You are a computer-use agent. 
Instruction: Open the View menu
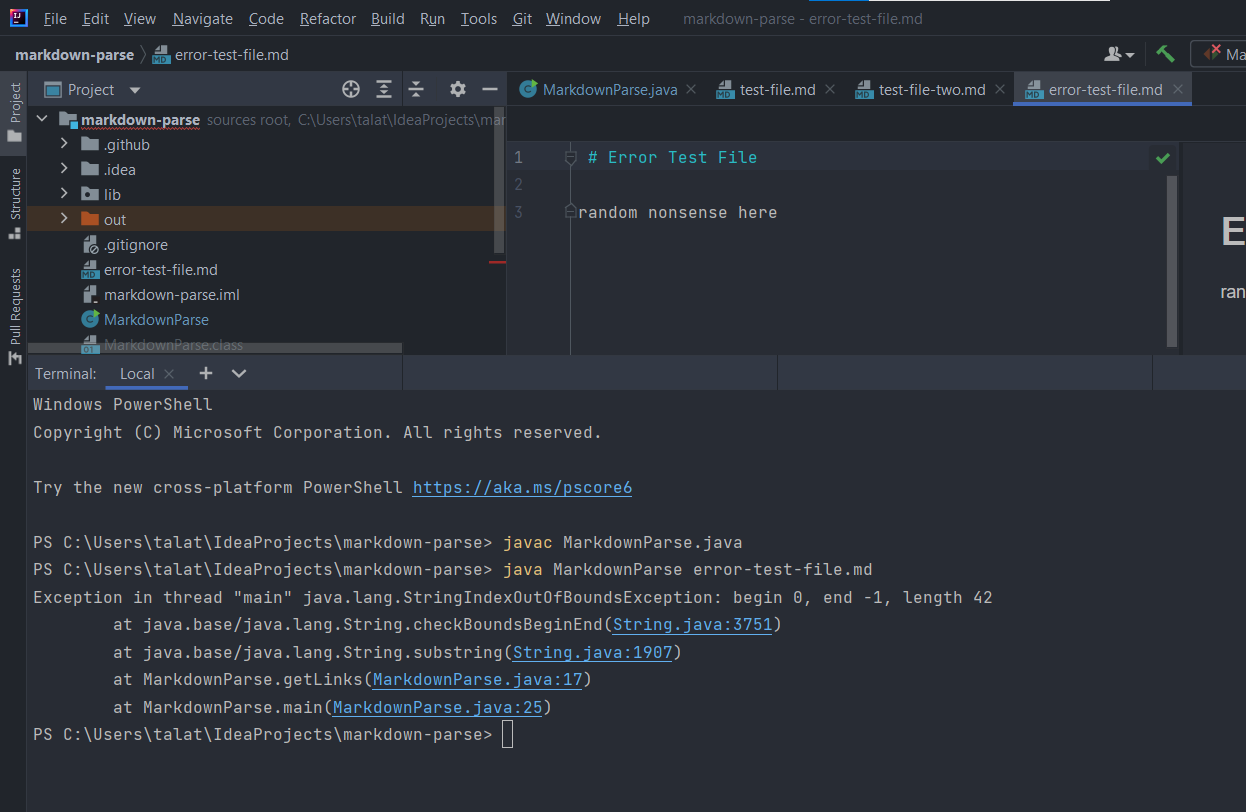pyautogui.click(x=140, y=19)
